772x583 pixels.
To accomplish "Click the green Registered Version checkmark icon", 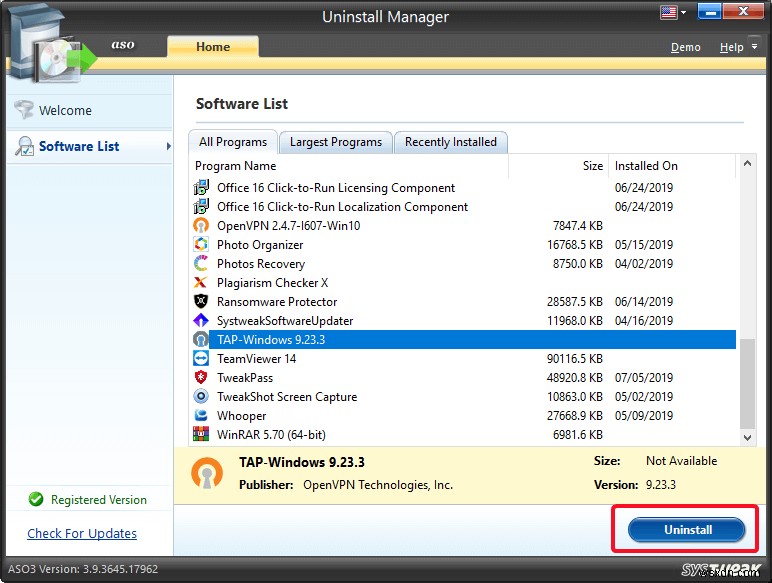I will click(x=35, y=499).
